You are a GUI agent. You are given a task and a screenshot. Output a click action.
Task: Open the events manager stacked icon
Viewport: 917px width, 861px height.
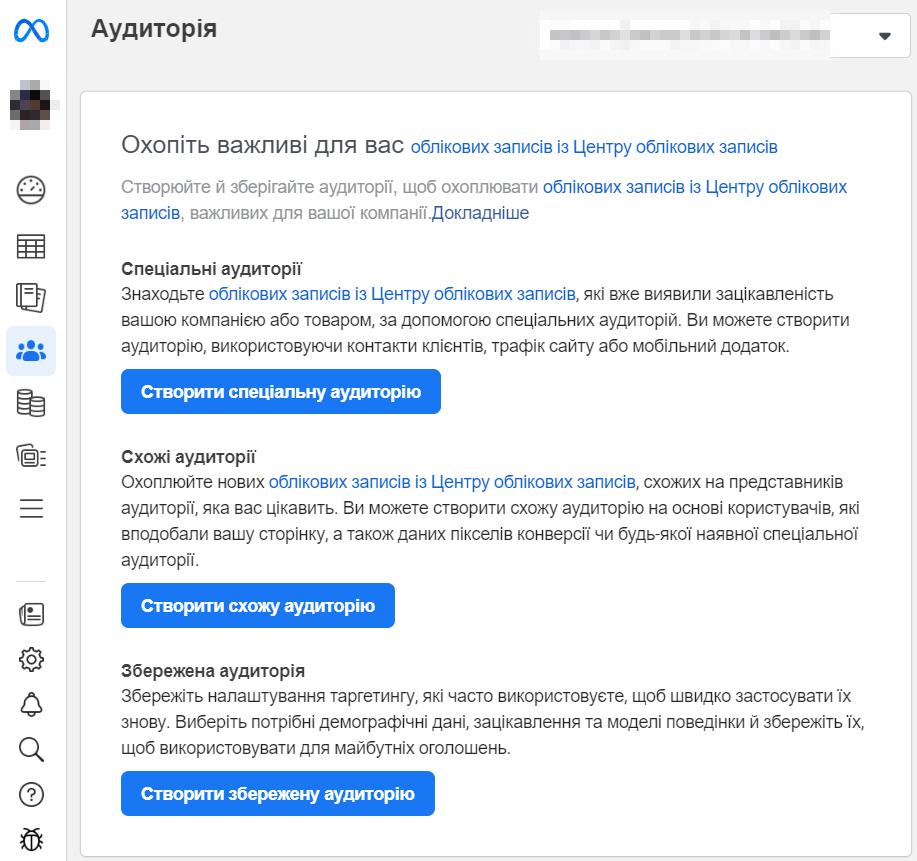pyautogui.click(x=31, y=456)
